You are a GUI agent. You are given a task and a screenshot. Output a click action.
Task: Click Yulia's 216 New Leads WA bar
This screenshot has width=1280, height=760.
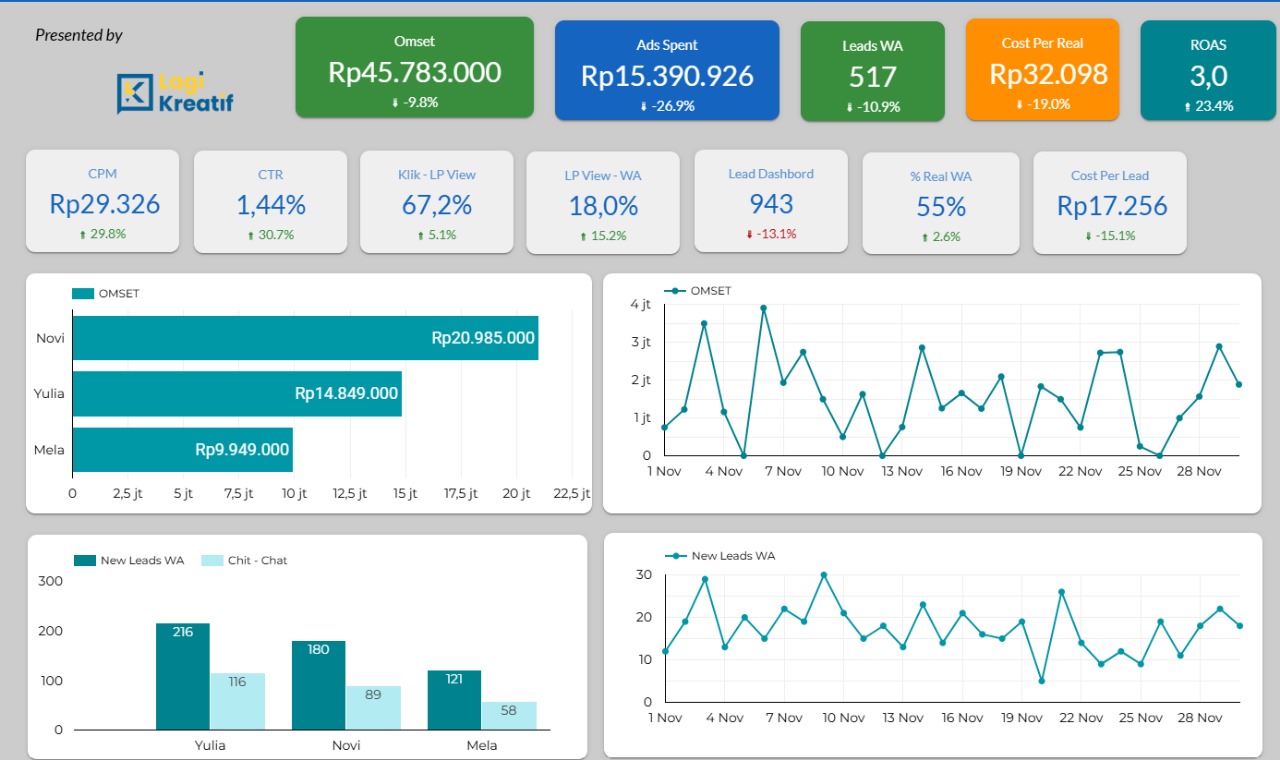pos(182,676)
